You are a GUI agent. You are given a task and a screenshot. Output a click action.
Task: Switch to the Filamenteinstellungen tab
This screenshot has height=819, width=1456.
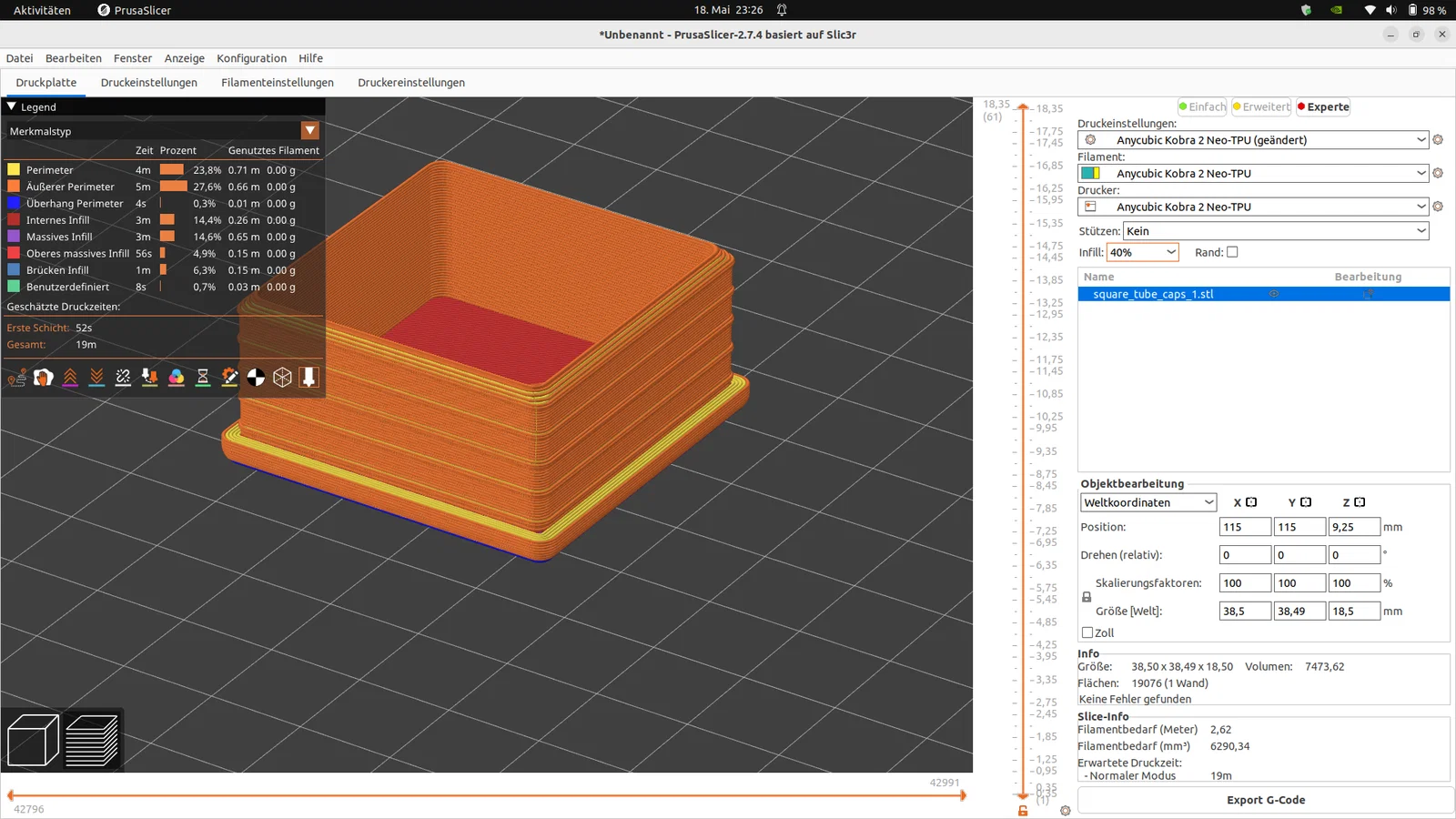point(277,83)
